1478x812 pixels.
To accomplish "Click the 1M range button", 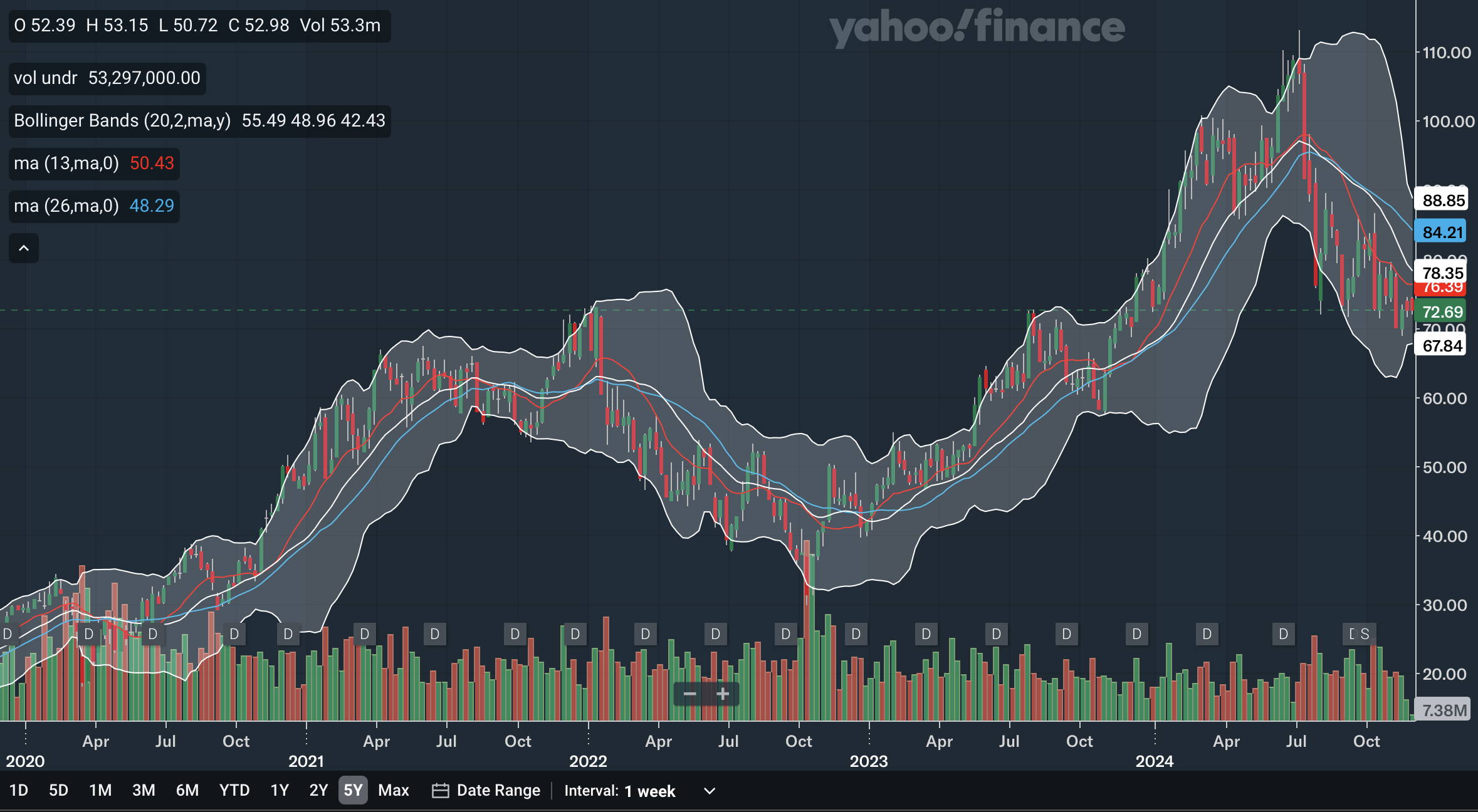I will (x=100, y=790).
